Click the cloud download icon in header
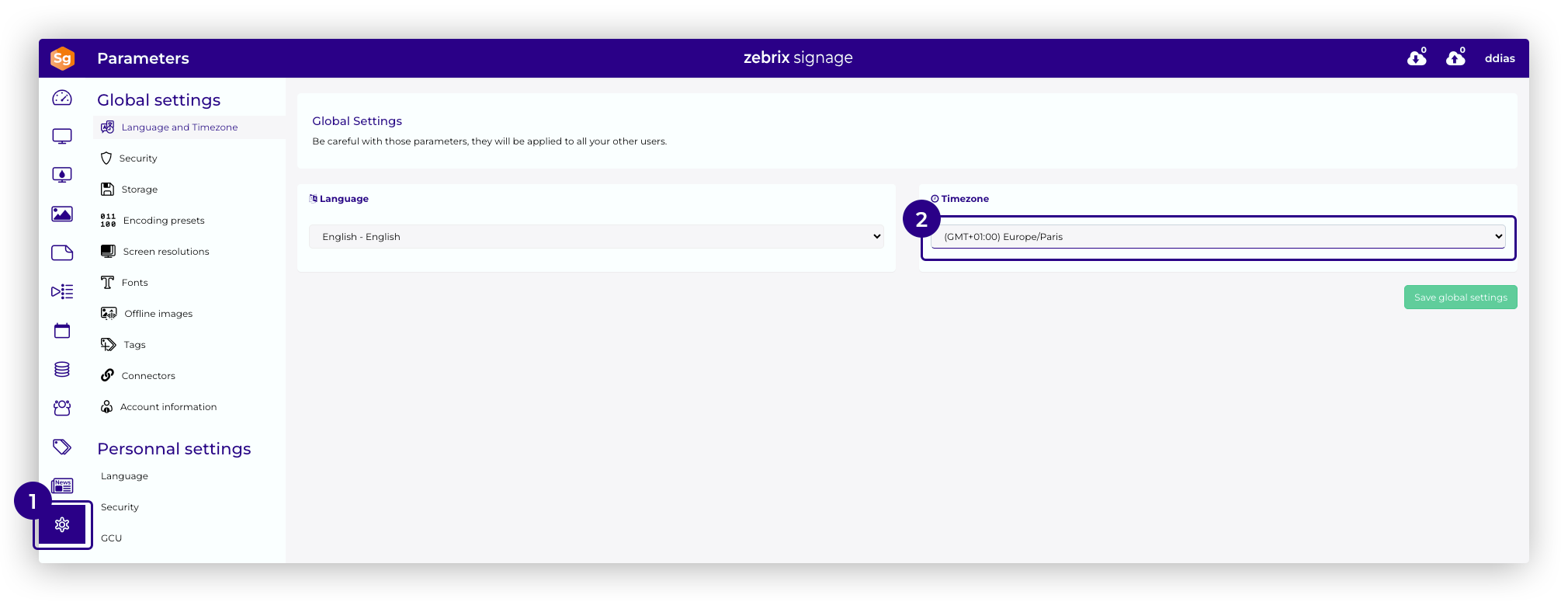The image size is (1568, 602). [x=1417, y=58]
